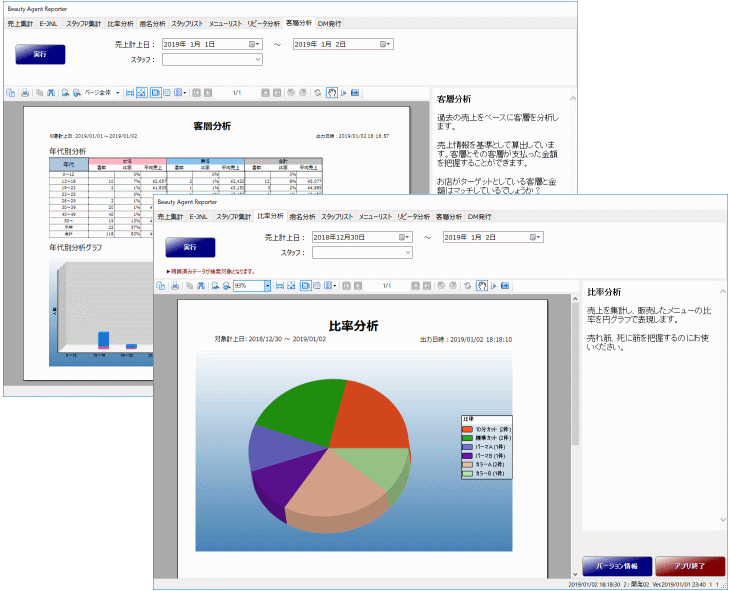Click the アプリ終了 button

[x=689, y=564]
